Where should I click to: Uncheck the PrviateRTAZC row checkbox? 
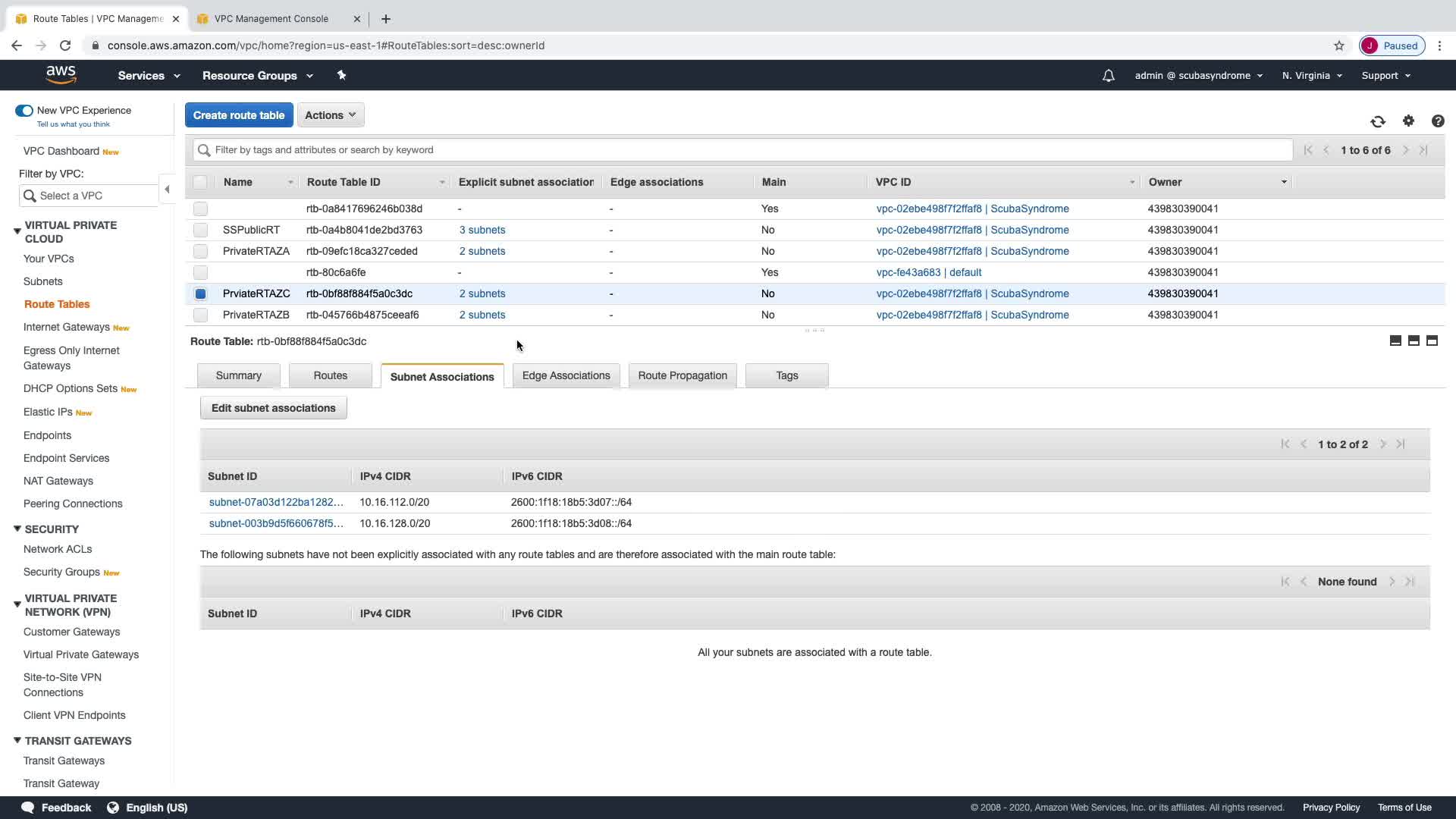[x=200, y=293]
